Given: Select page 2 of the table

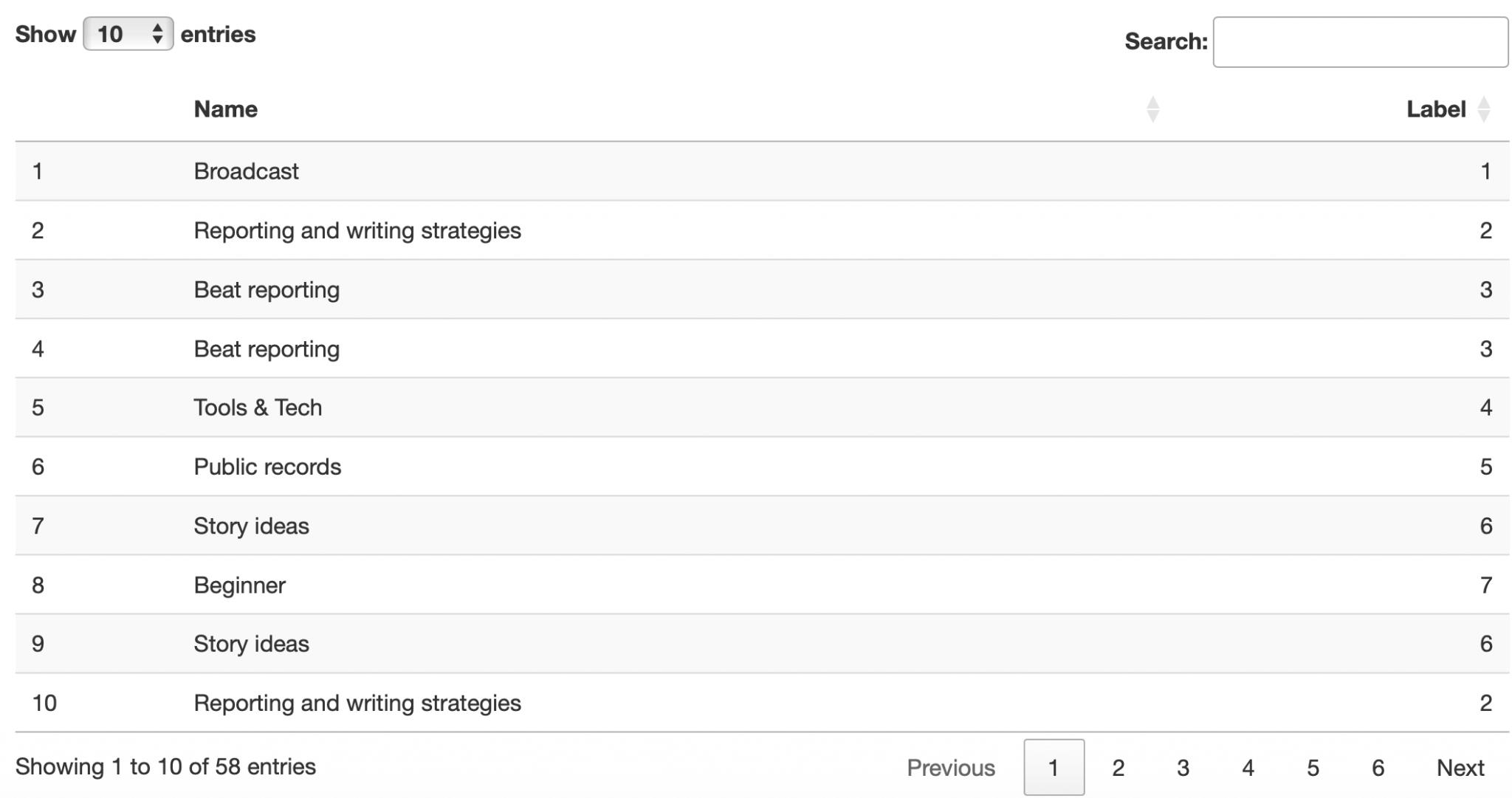Looking at the screenshot, I should 1117,768.
